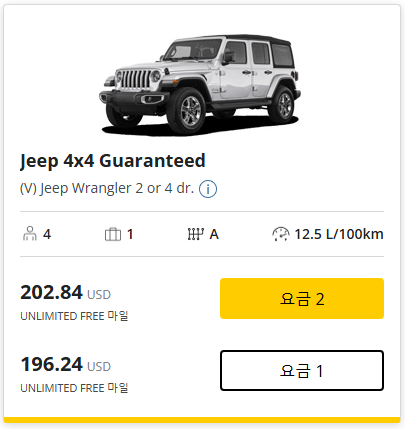This screenshot has height=429, width=405.
Task: Click UNLIMITED FREE 마일 under 202.84 price
Action: click(74, 316)
